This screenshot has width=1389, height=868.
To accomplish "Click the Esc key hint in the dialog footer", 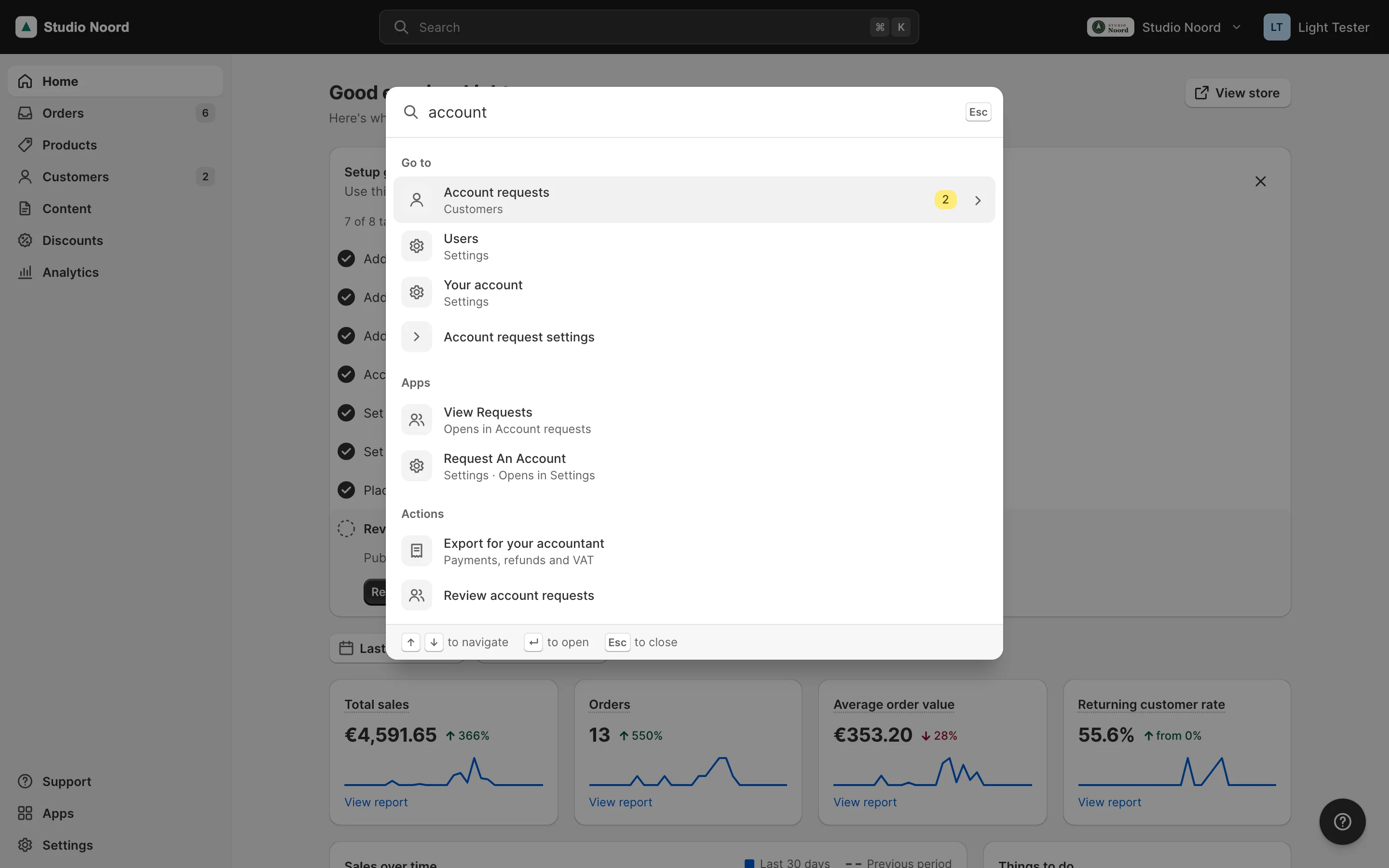I will tap(618, 642).
